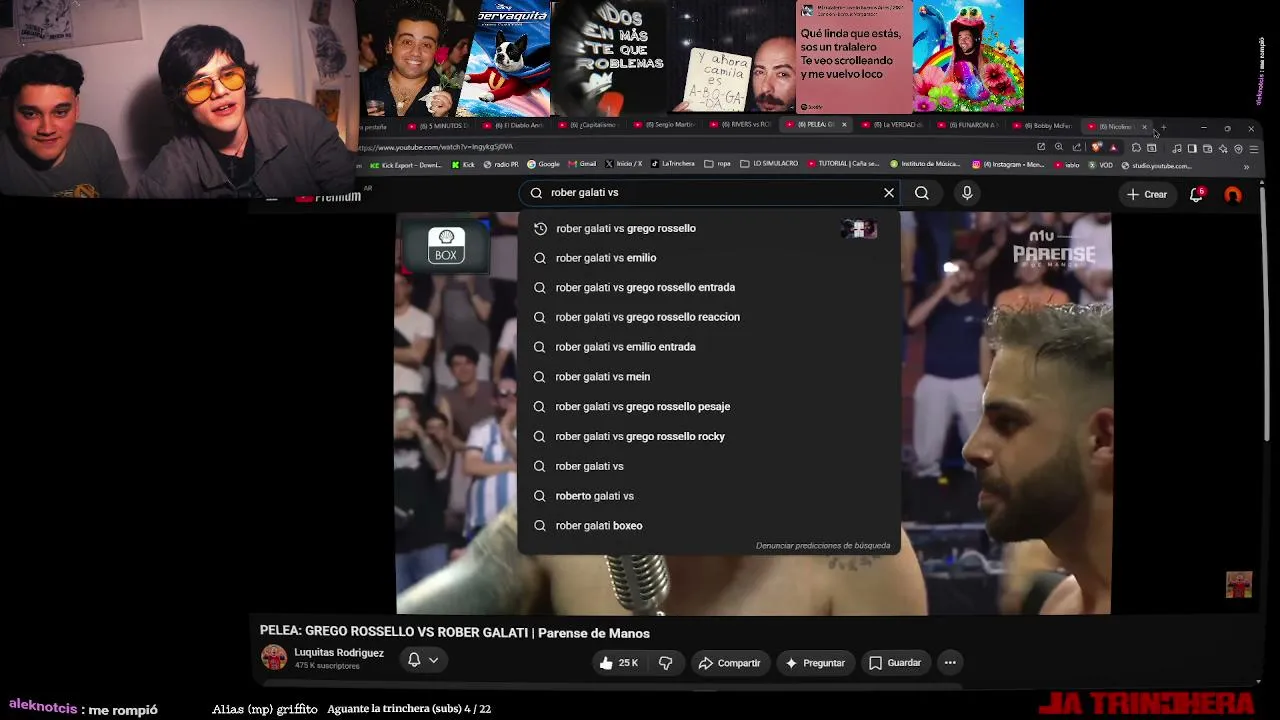
Task: Click the Crear button
Action: tap(1147, 194)
